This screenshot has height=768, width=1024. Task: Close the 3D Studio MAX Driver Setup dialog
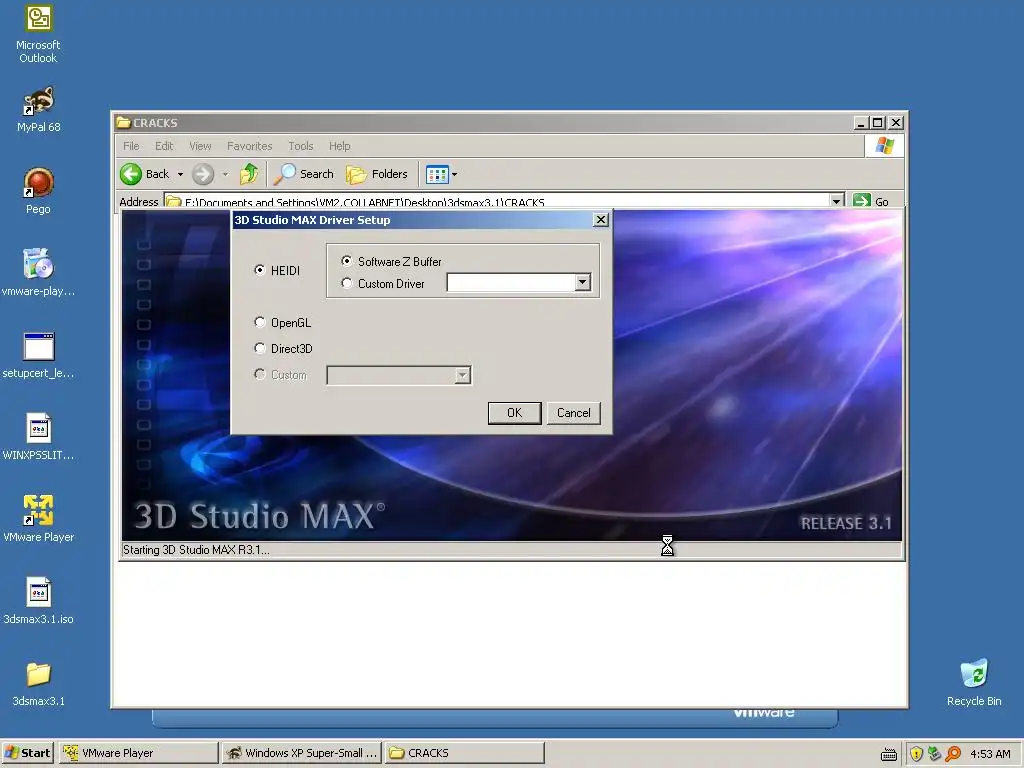pyautogui.click(x=601, y=219)
